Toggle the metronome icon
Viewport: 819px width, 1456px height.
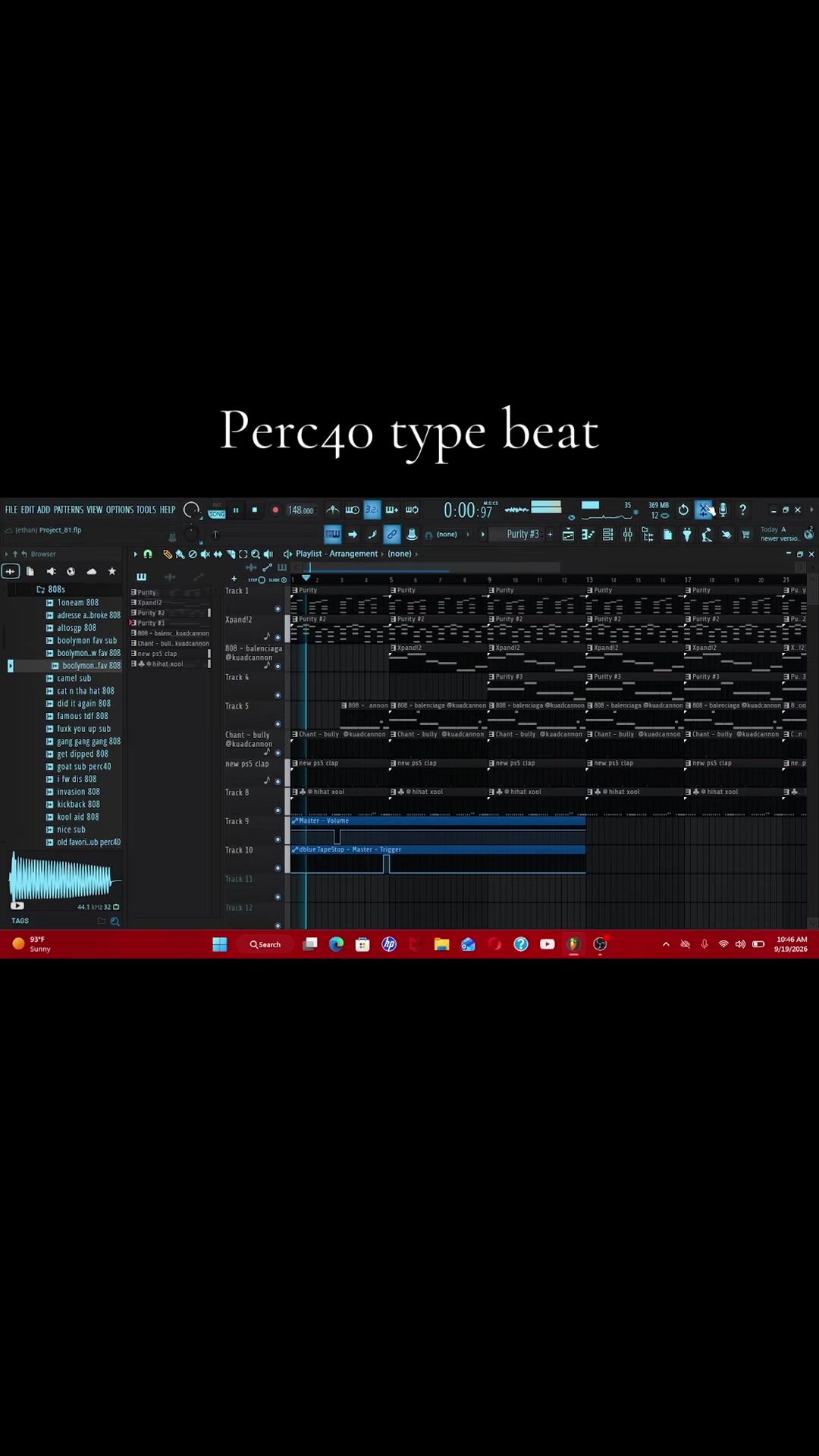pyautogui.click(x=332, y=510)
